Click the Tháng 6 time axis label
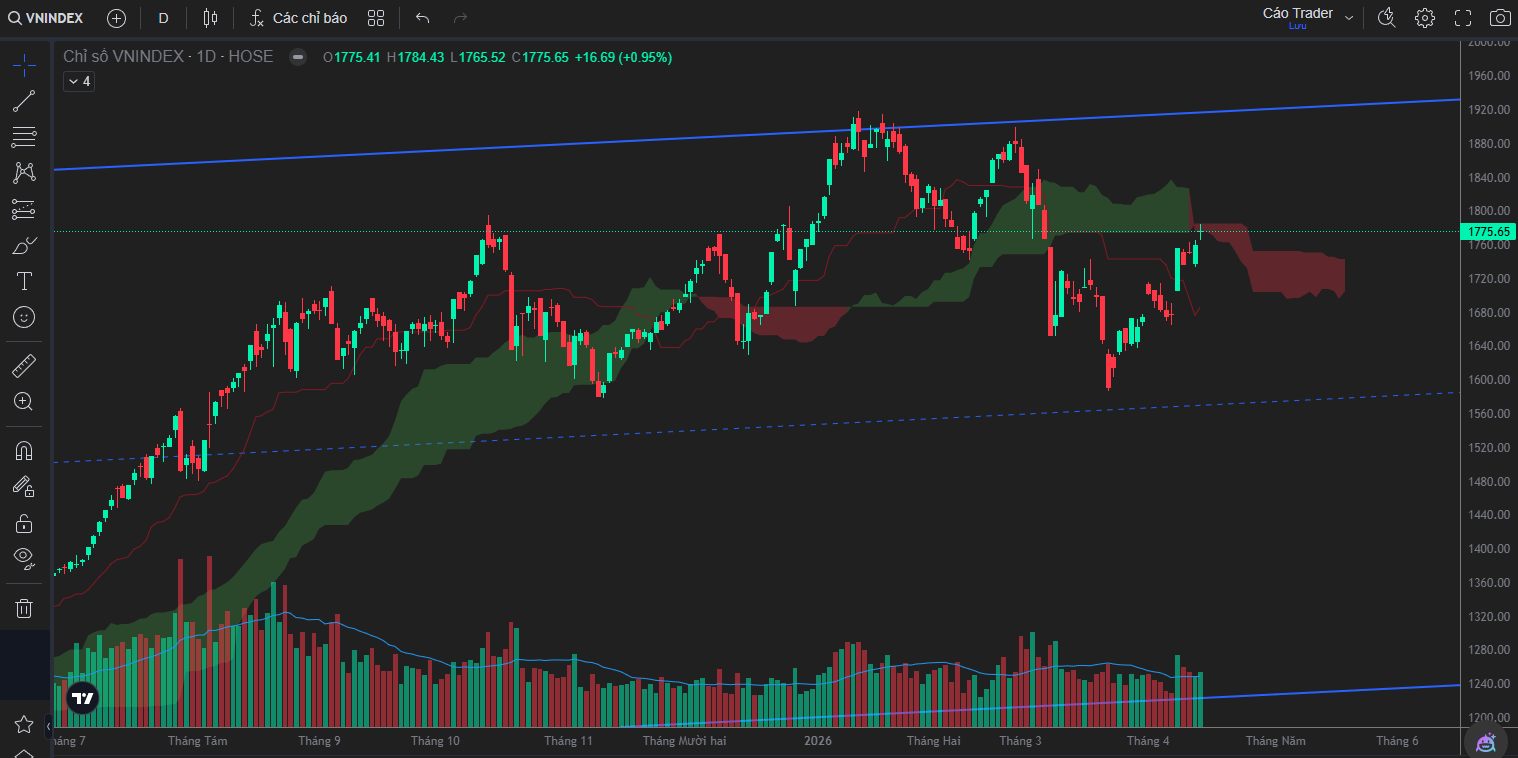The height and width of the screenshot is (758, 1518). pyautogui.click(x=1397, y=741)
